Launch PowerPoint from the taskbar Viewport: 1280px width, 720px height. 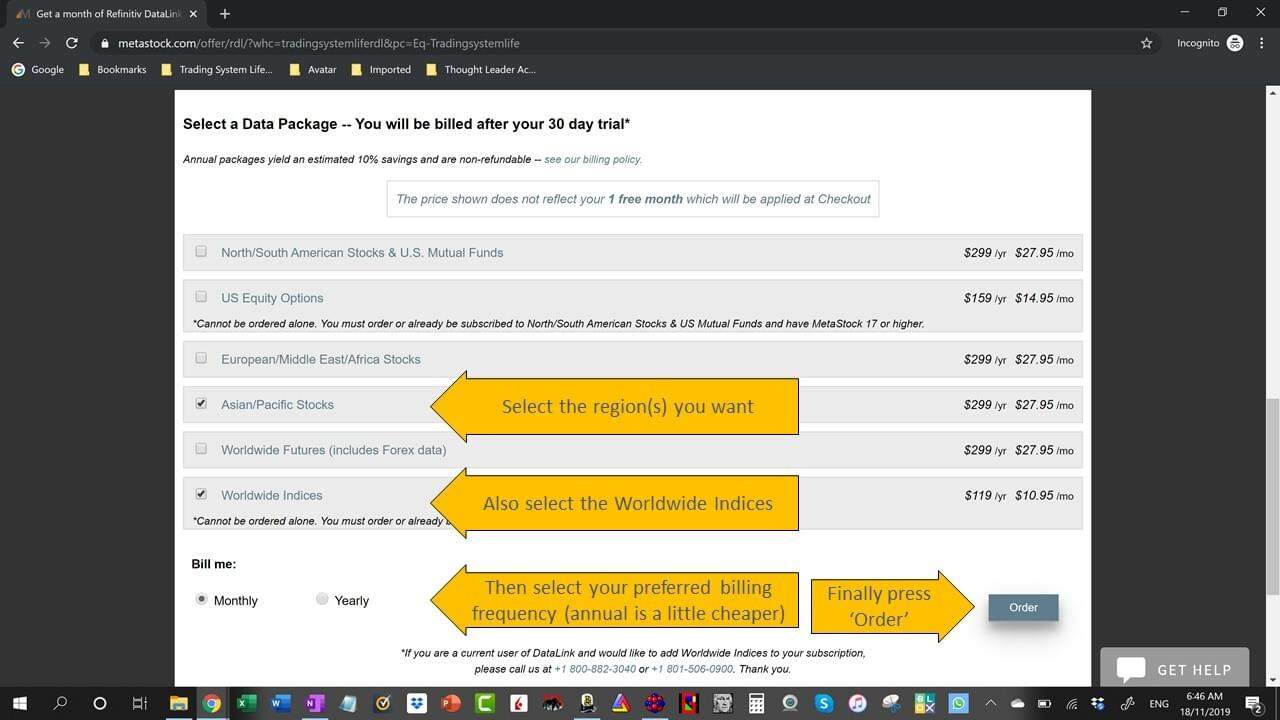[x=450, y=703]
